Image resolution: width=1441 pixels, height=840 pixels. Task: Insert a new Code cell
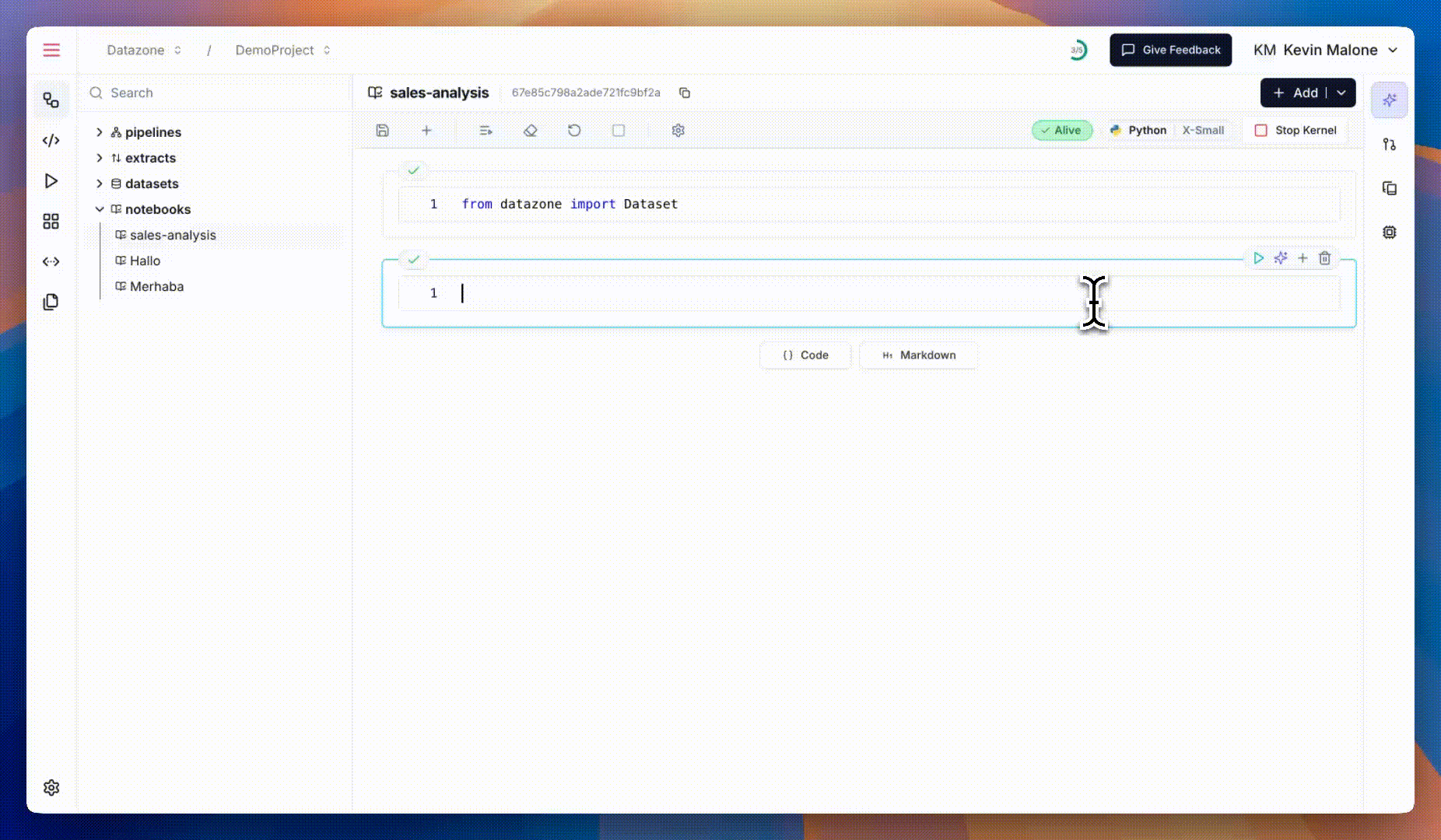(x=805, y=355)
